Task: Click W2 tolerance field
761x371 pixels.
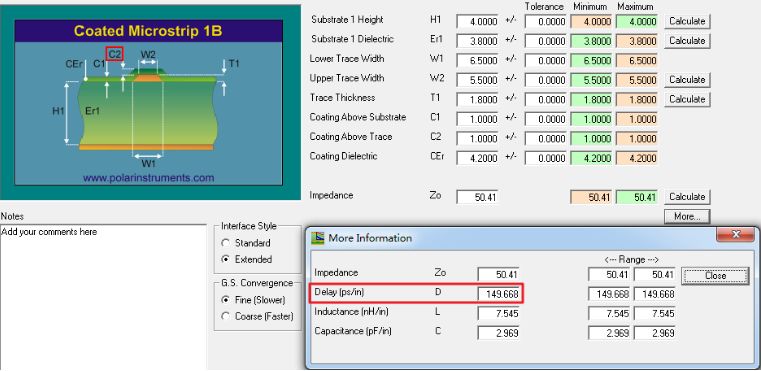Action: click(546, 80)
